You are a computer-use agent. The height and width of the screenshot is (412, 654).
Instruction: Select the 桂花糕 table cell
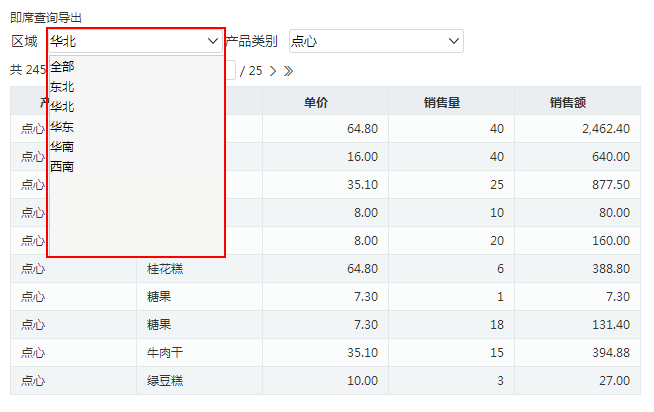199,269
